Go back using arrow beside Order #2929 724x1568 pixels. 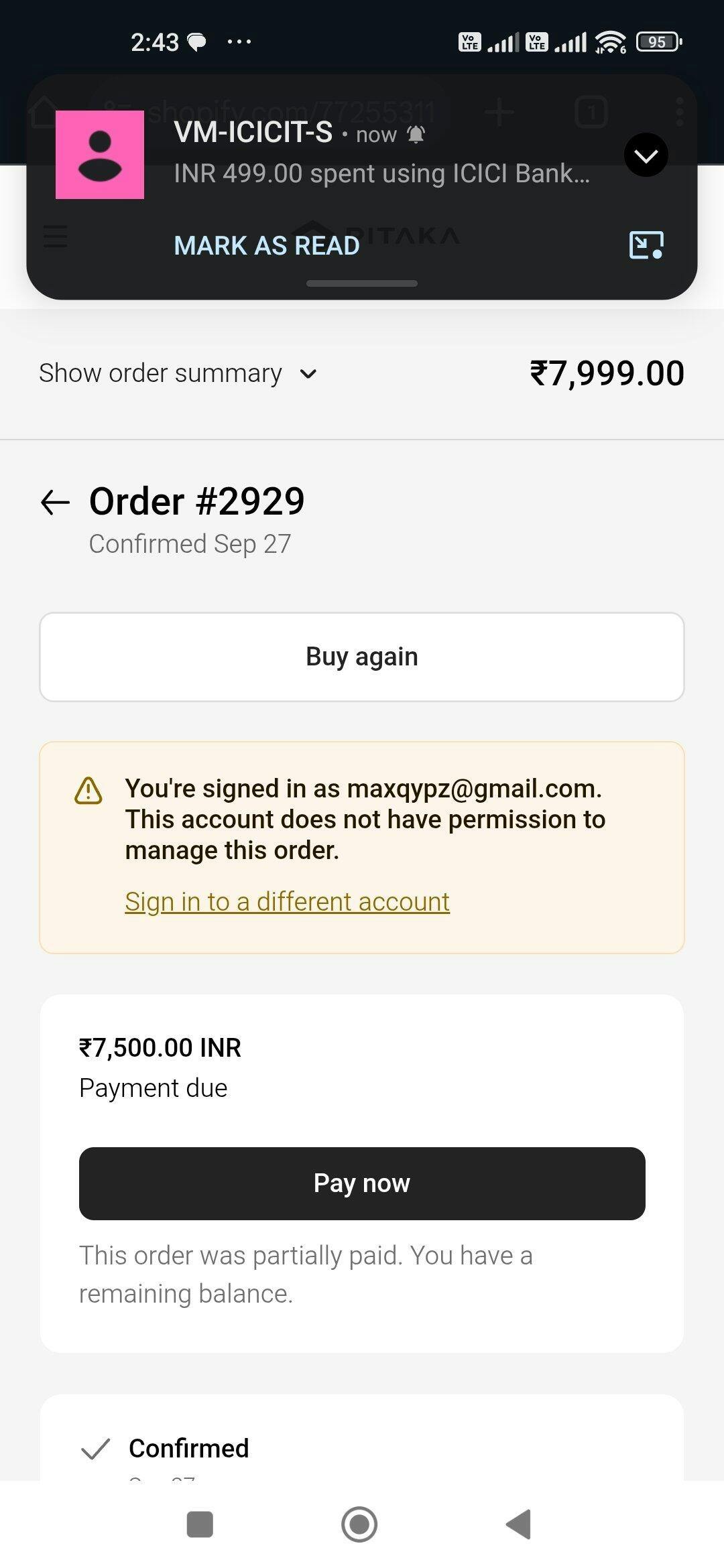[x=55, y=502]
